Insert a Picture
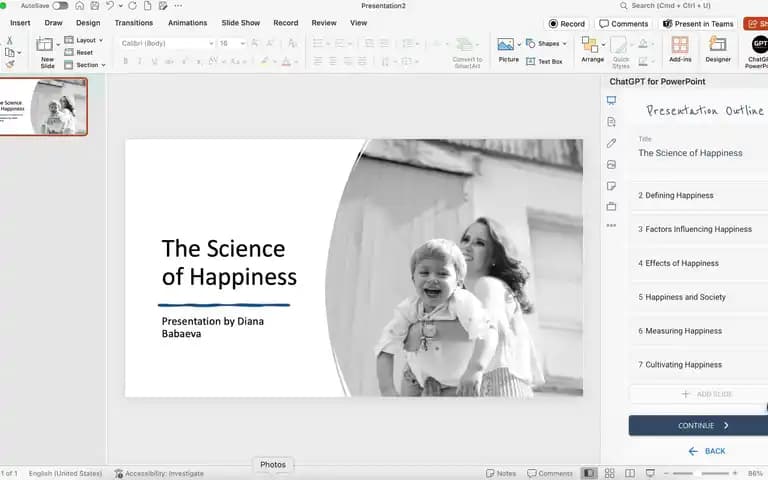Image resolution: width=768 pixels, height=480 pixels. click(508, 50)
